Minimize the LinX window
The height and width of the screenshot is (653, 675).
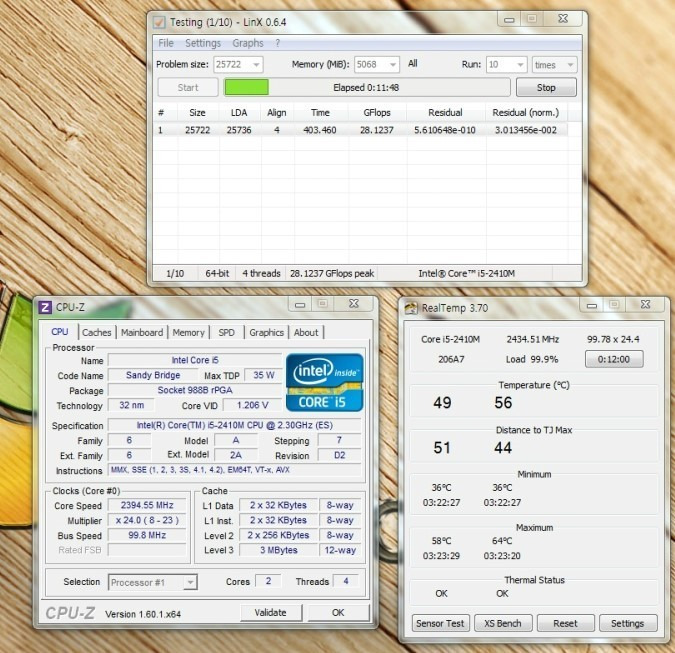[509, 19]
